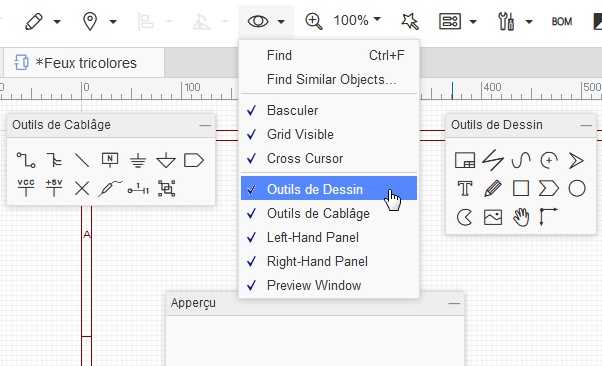Select the VCC power symbol tool
This screenshot has width=602, height=366.
(26, 188)
